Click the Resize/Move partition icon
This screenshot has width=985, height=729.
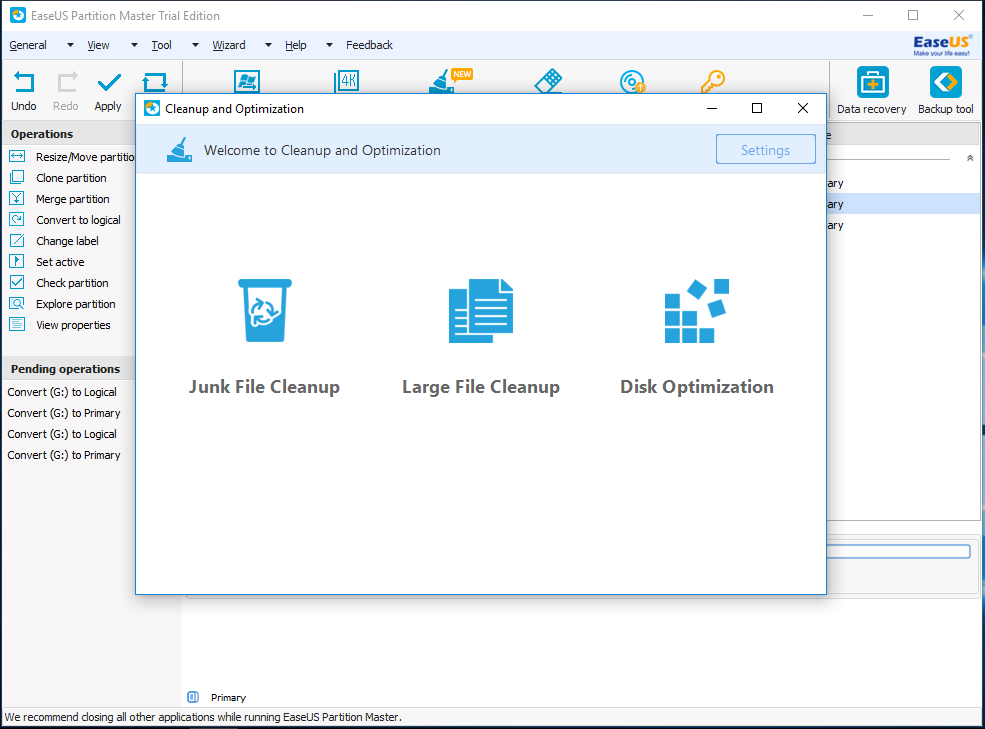[x=17, y=156]
